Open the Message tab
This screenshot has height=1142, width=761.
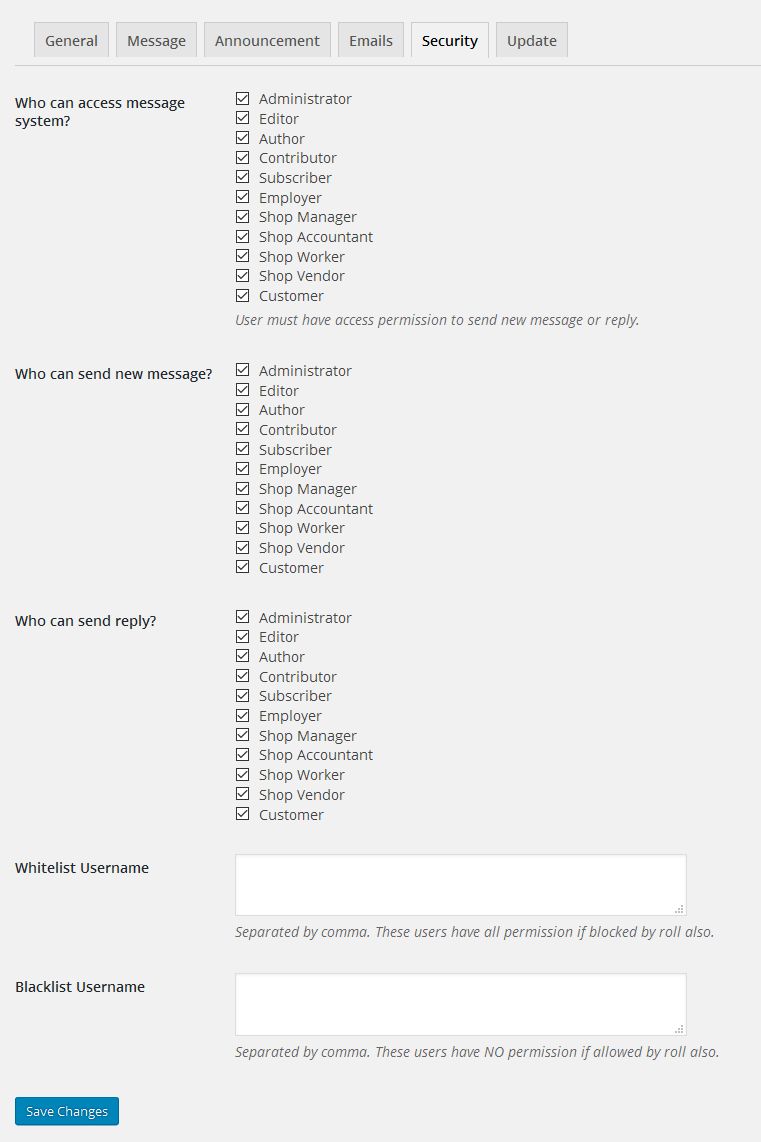point(156,40)
